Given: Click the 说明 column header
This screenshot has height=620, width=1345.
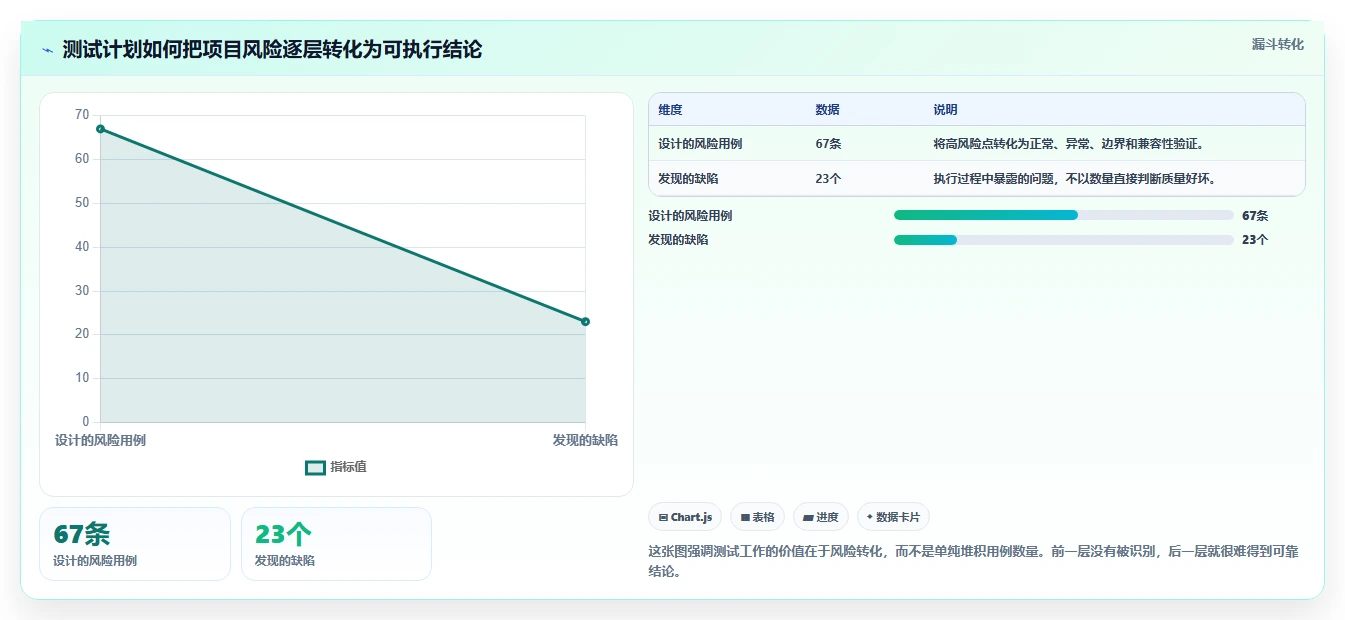Looking at the screenshot, I should pos(945,110).
